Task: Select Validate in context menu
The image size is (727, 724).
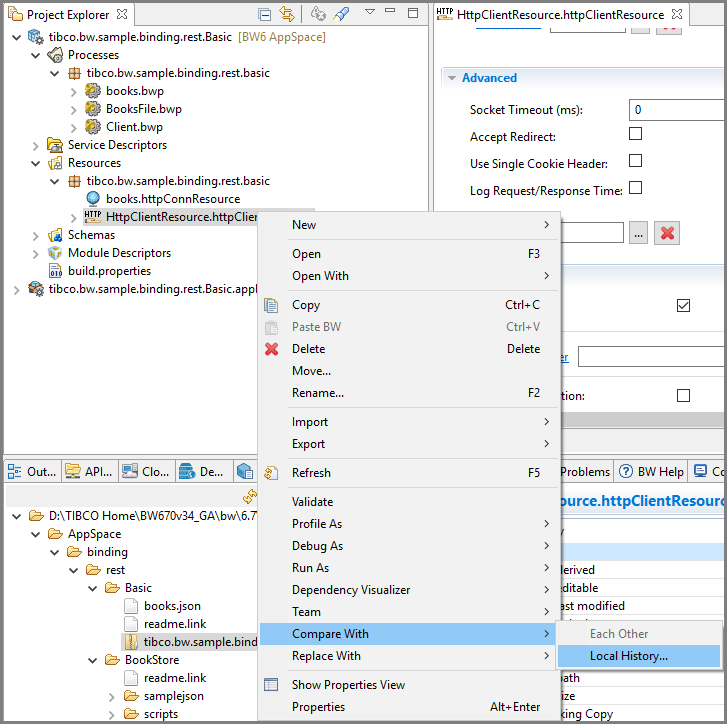Action: (x=407, y=502)
